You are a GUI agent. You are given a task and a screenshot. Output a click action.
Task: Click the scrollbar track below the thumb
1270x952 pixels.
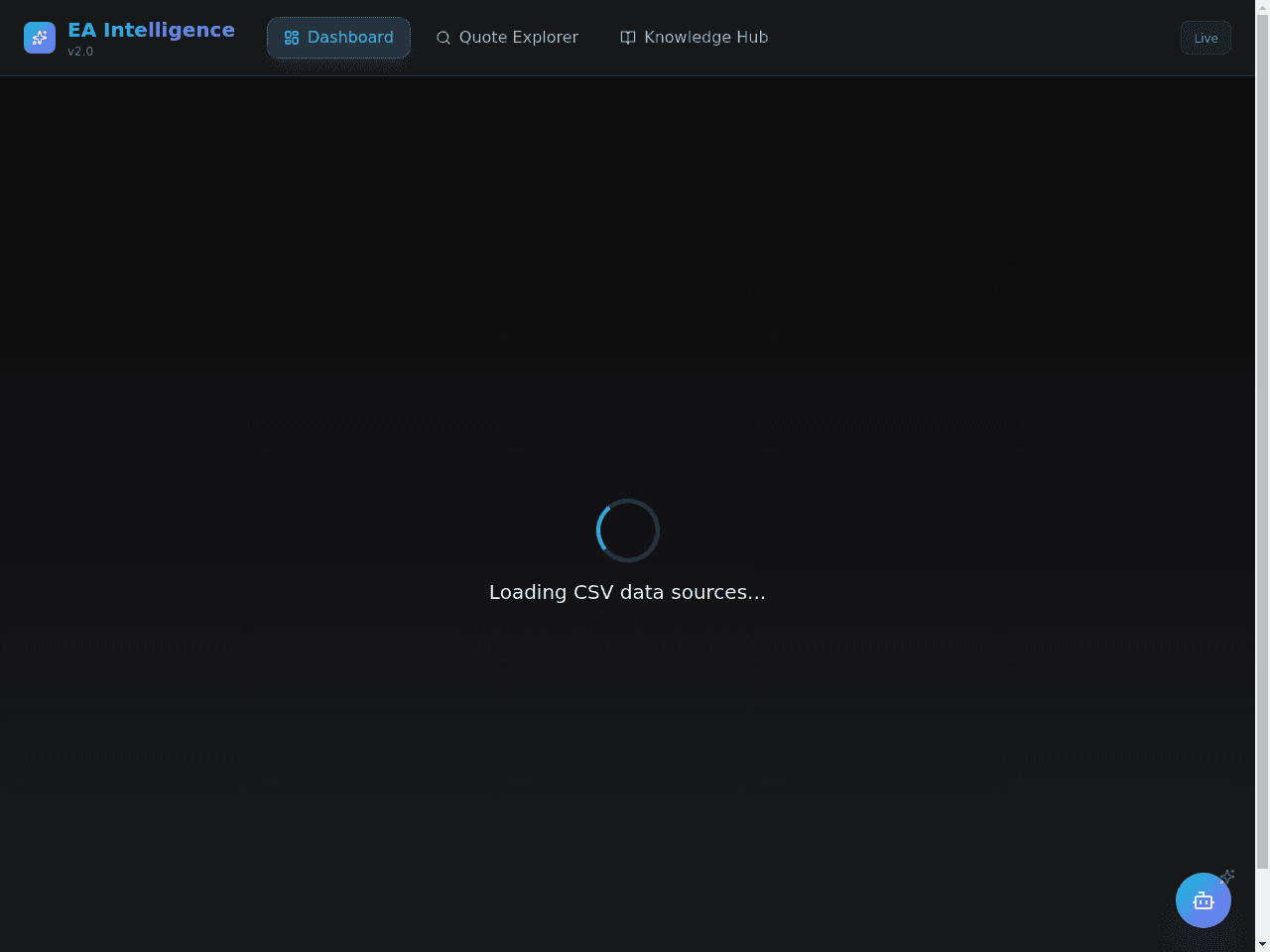pos(1262,902)
